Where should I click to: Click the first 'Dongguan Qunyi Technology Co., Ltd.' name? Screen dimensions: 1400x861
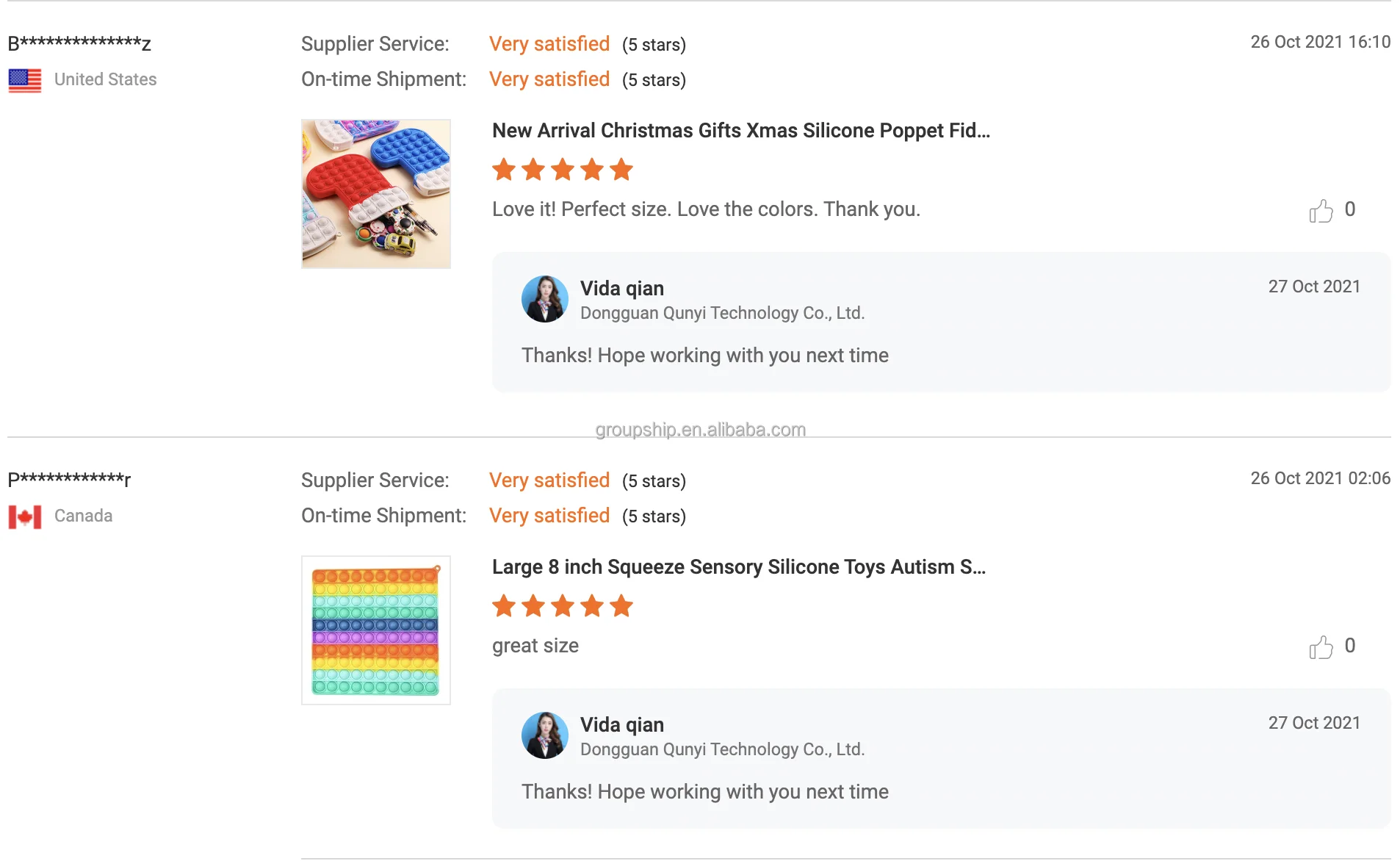coord(723,313)
